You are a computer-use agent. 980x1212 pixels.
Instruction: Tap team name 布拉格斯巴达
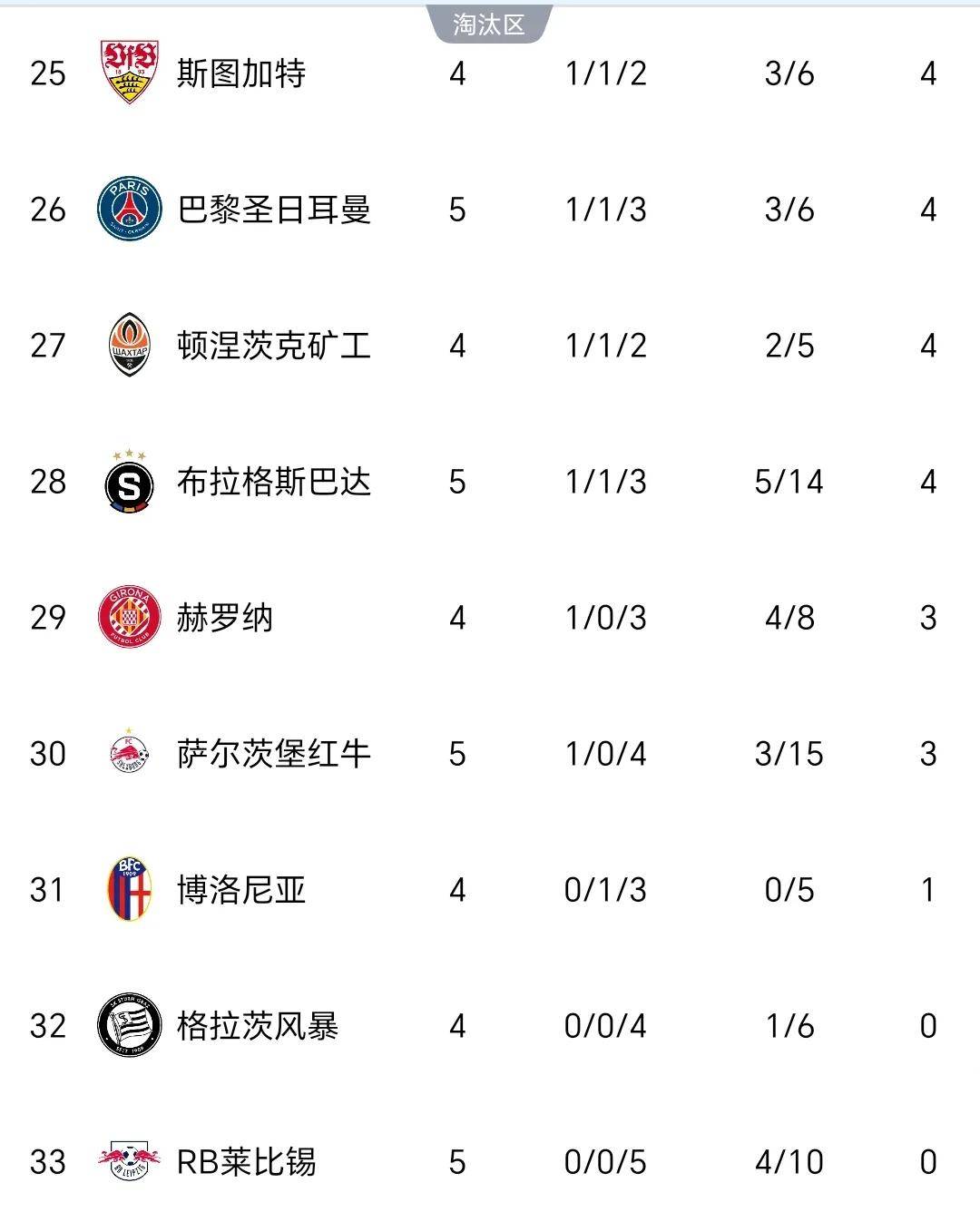tap(274, 482)
